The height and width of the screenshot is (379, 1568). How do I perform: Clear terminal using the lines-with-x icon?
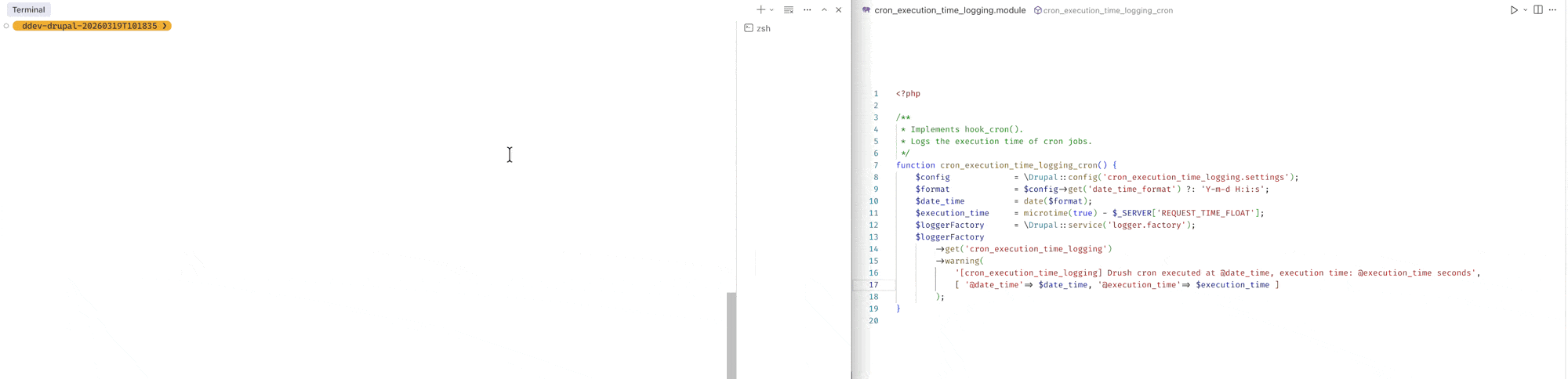(789, 10)
